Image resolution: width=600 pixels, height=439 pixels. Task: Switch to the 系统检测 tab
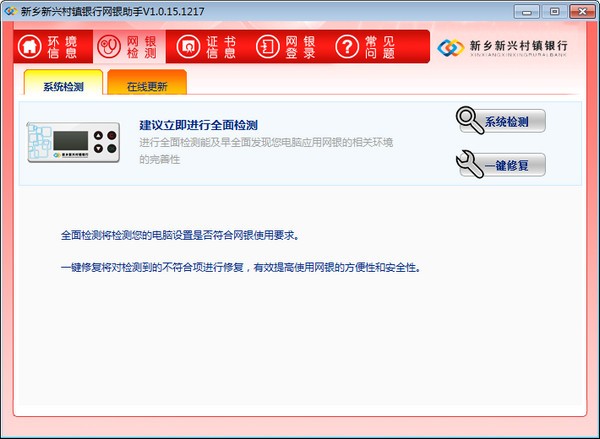[63, 82]
